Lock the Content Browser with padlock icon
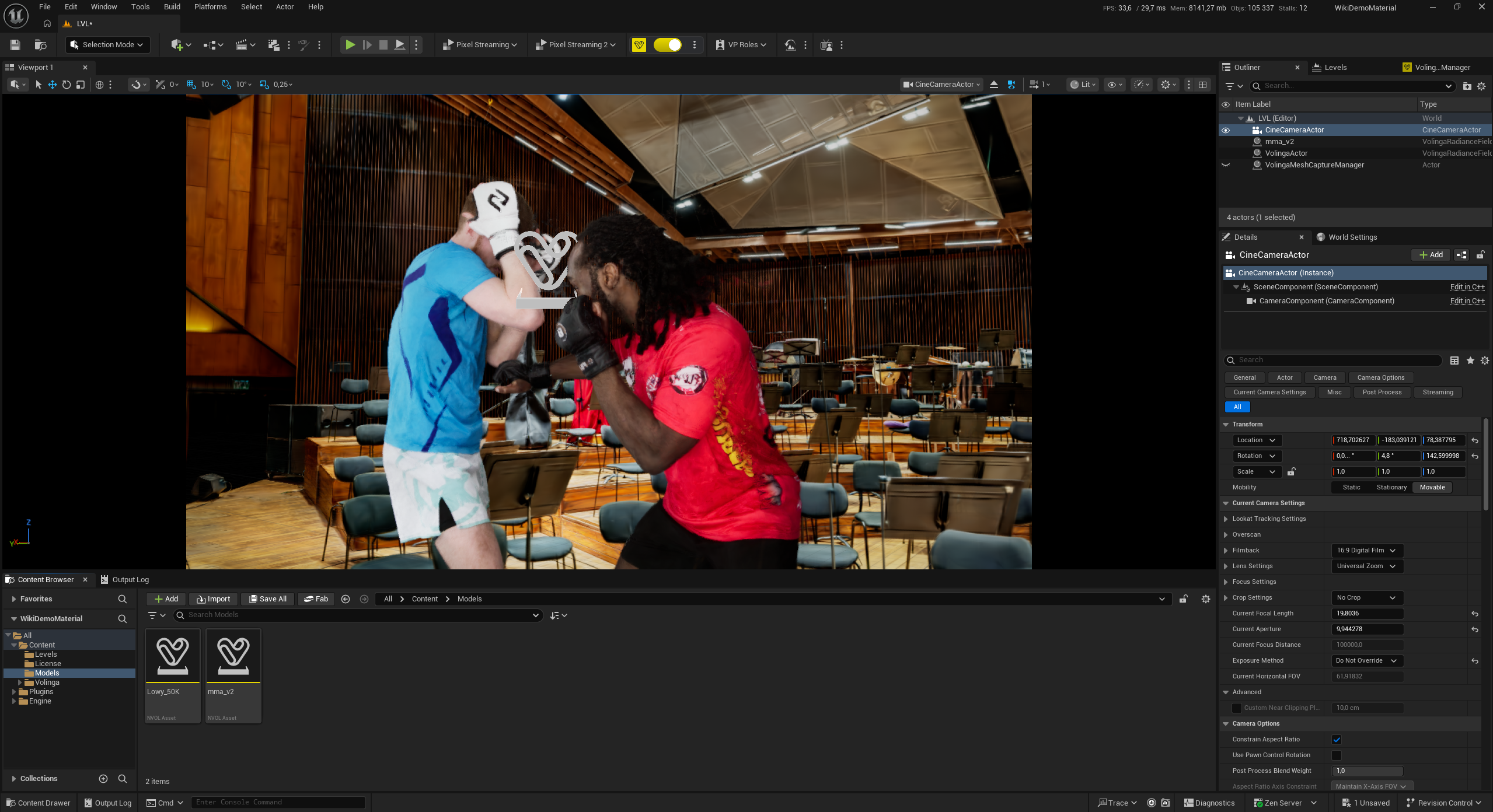 pos(1183,599)
